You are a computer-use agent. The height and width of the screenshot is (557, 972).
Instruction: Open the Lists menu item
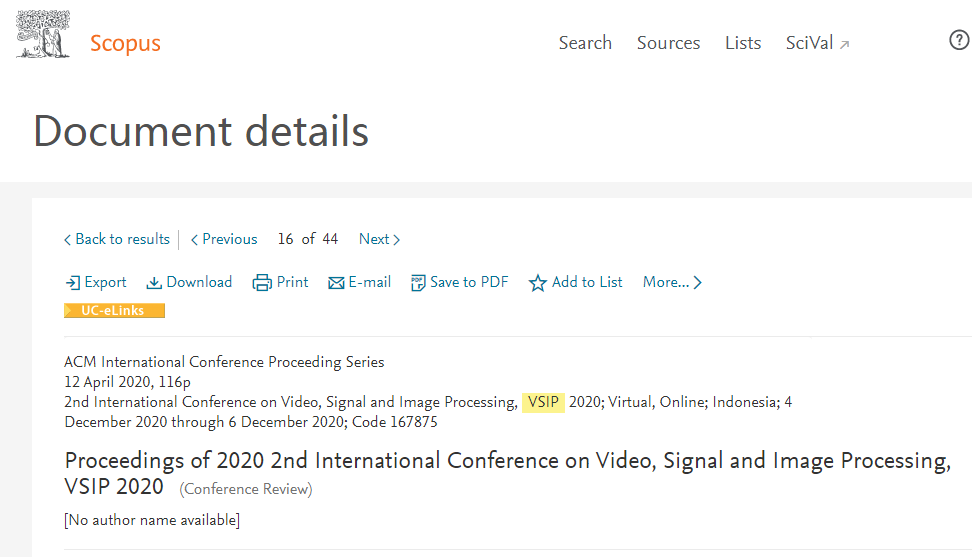tap(743, 43)
